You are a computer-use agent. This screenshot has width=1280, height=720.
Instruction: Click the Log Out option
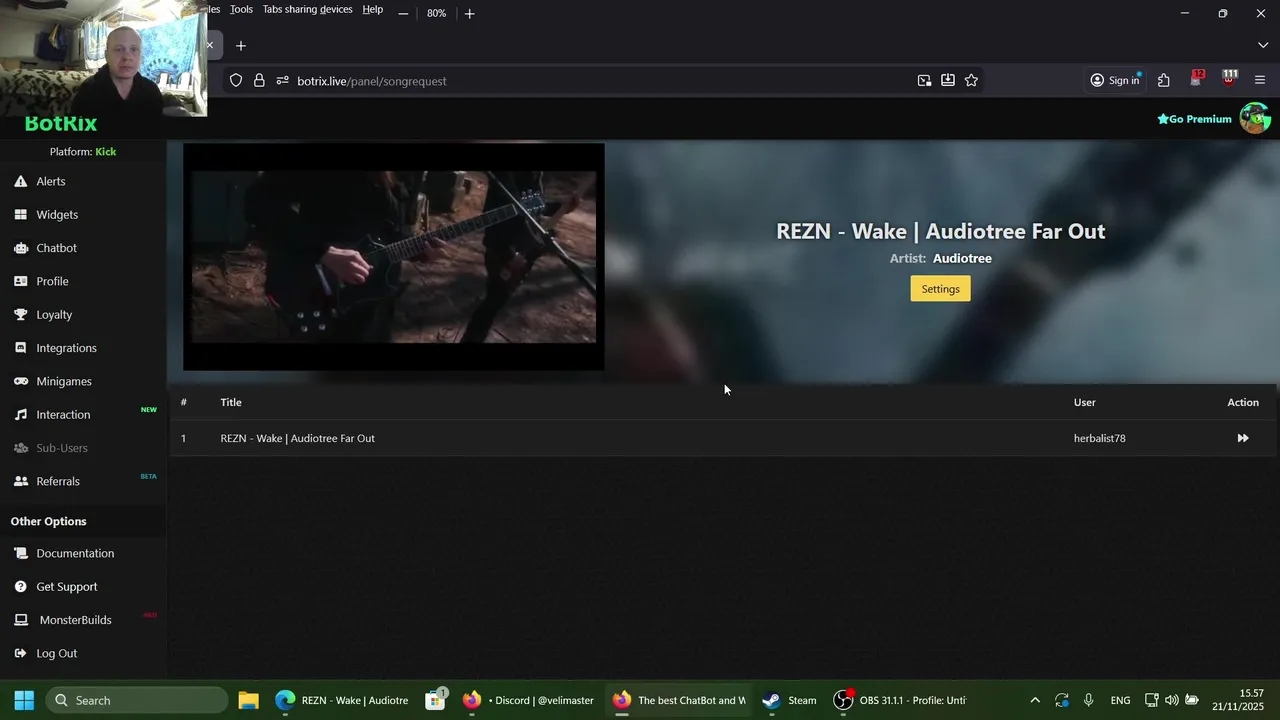[56, 653]
